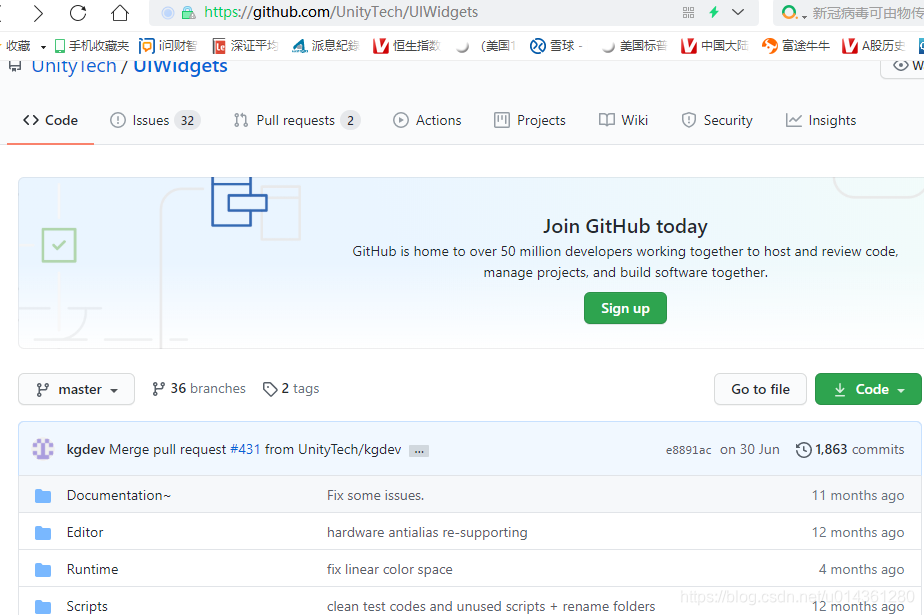Click the lightning bolt speed icon

714,12
